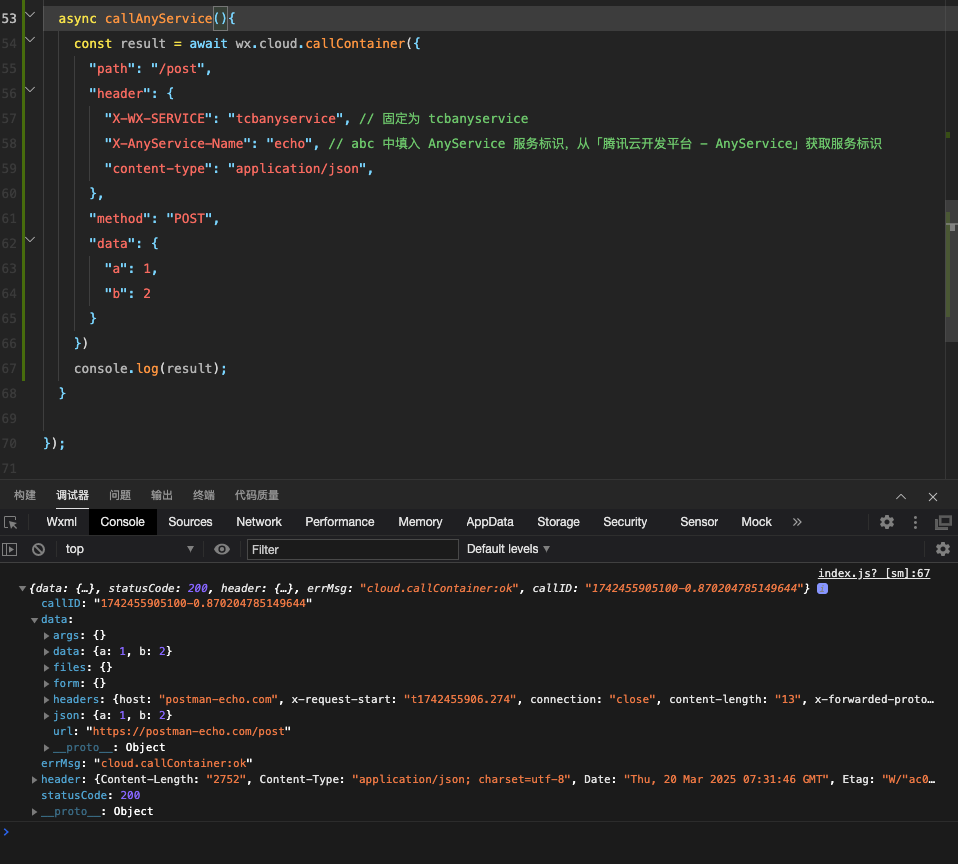Screen dimensions: 958x864
Task: Go to the Network tab
Action: (x=259, y=522)
